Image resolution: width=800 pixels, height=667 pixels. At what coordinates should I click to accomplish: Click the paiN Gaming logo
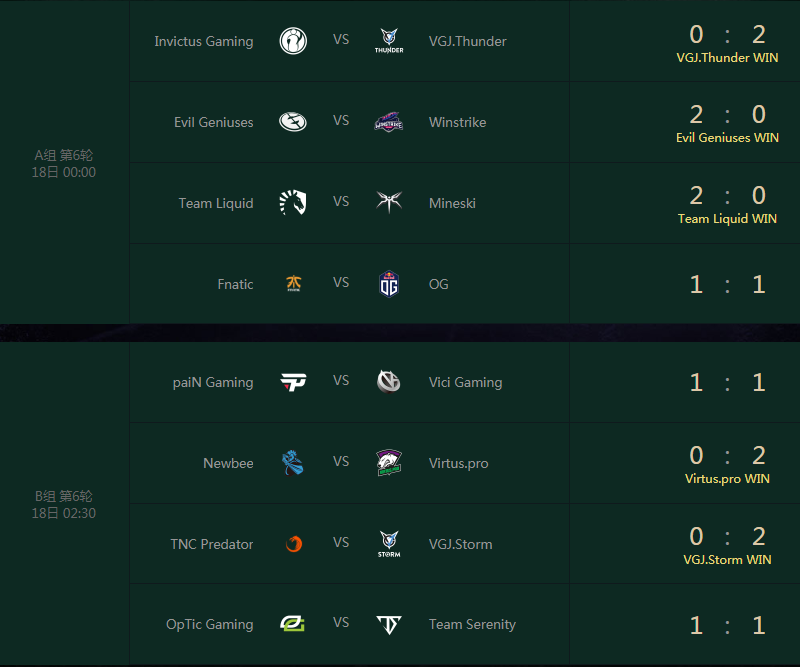tap(293, 382)
